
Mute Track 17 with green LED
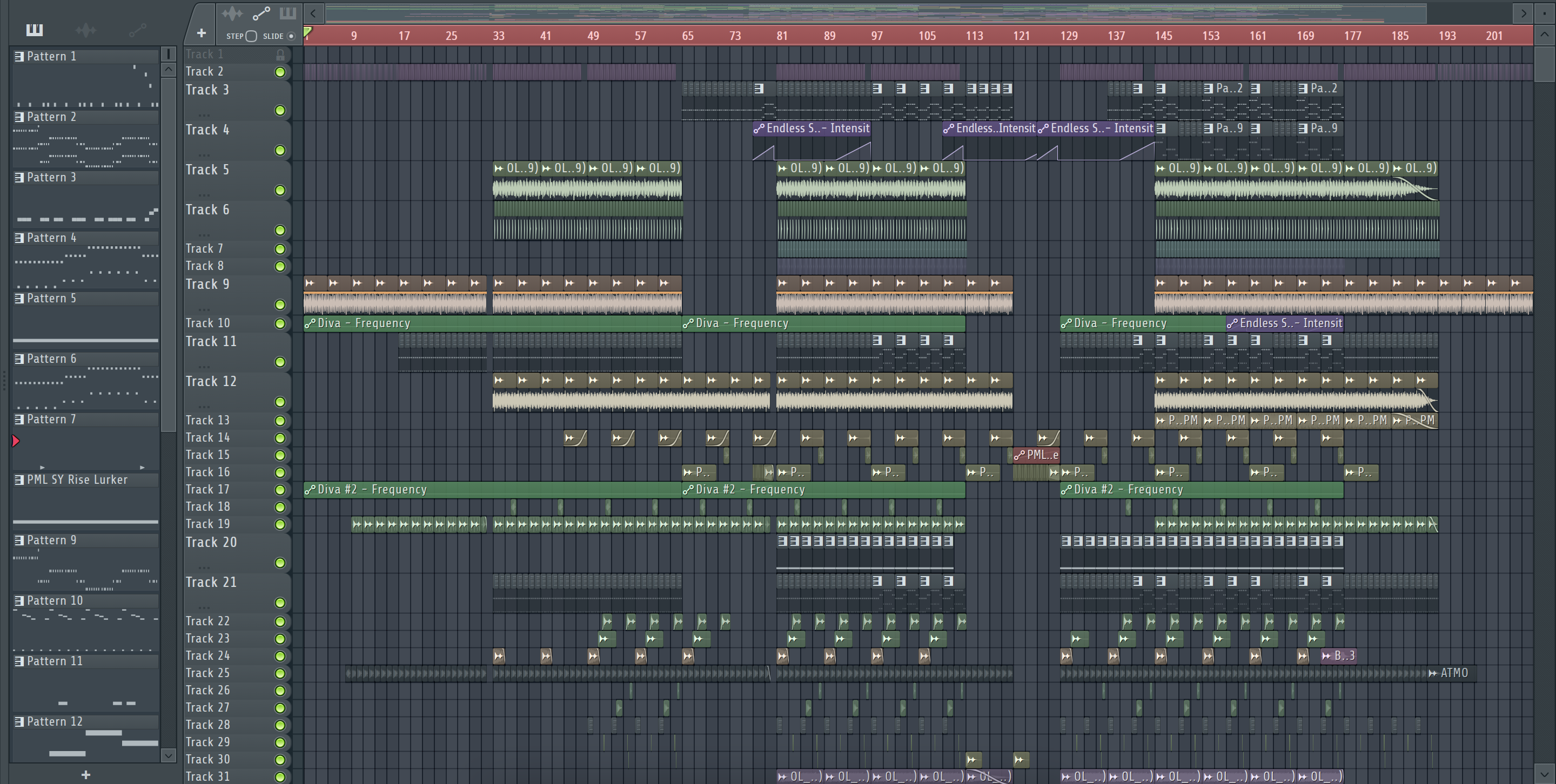280,490
